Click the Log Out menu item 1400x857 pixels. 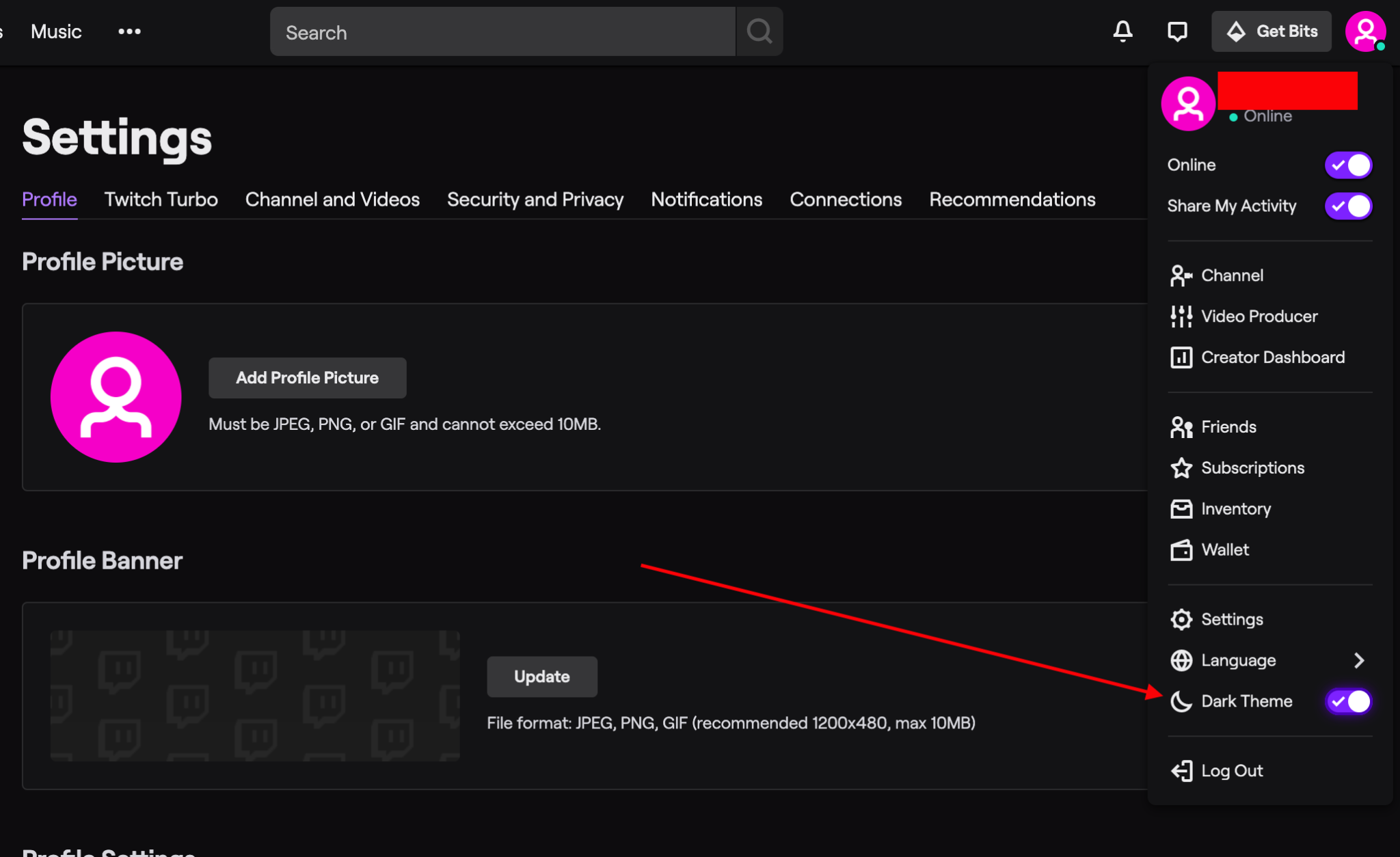click(1232, 770)
